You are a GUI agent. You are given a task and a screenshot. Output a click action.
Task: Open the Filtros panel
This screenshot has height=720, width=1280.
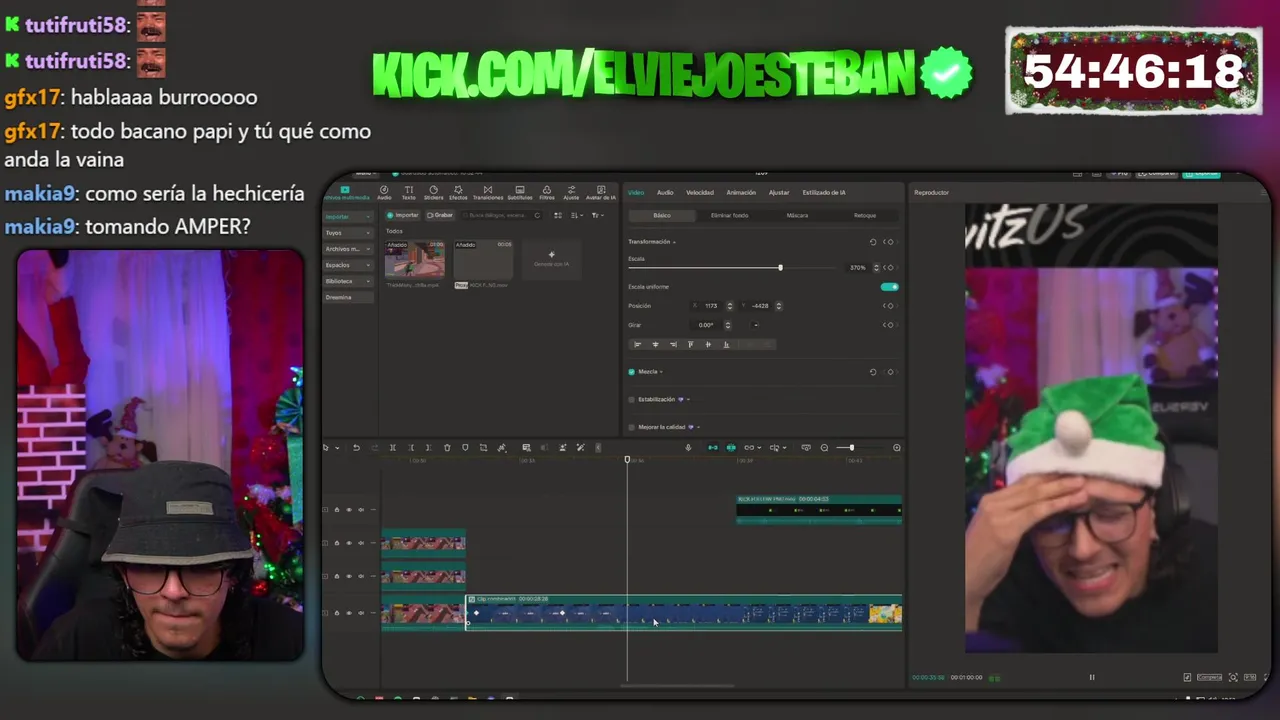(x=547, y=192)
